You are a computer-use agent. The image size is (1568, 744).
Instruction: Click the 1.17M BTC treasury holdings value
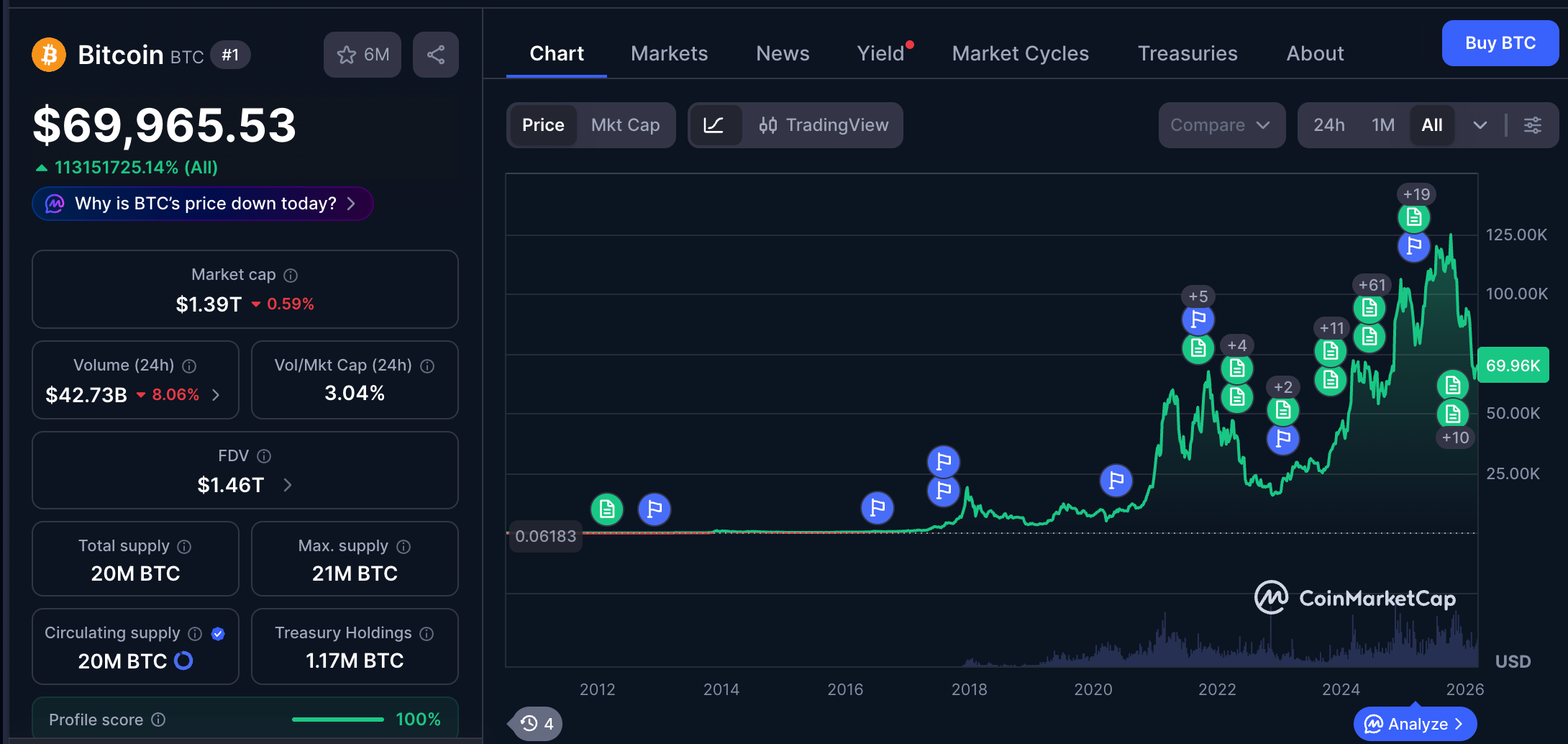(355, 661)
